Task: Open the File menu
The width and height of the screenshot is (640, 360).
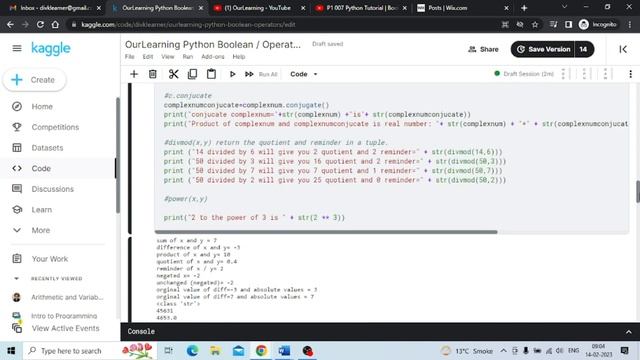Action: (x=129, y=56)
